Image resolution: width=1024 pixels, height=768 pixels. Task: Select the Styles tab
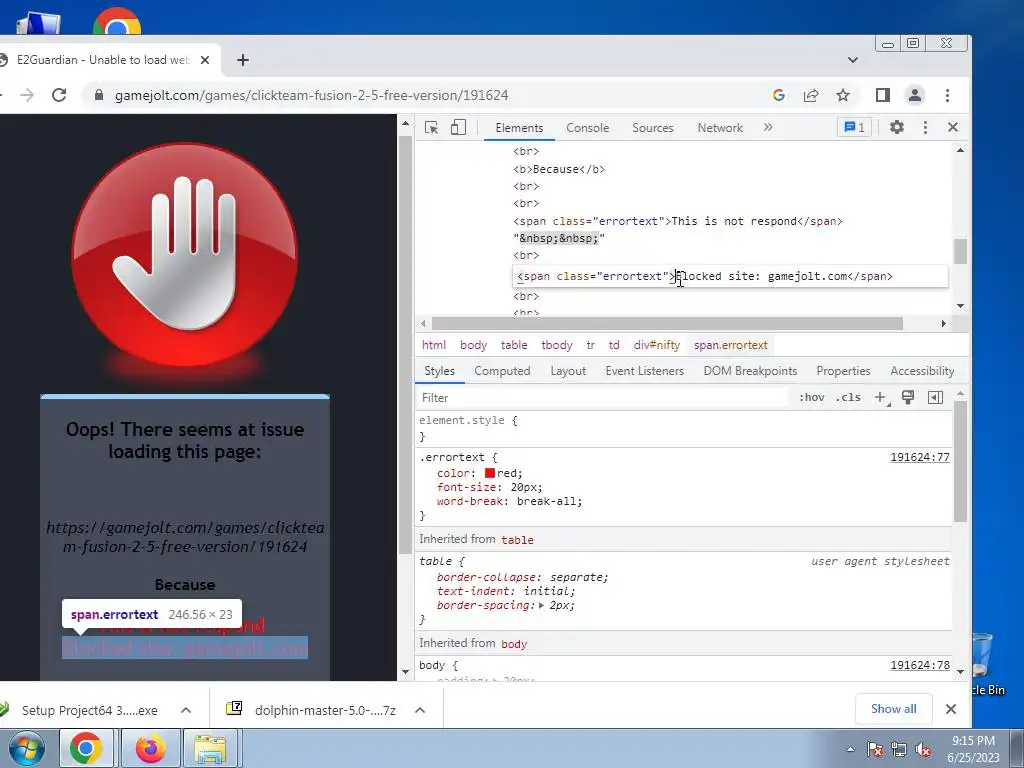coord(440,371)
